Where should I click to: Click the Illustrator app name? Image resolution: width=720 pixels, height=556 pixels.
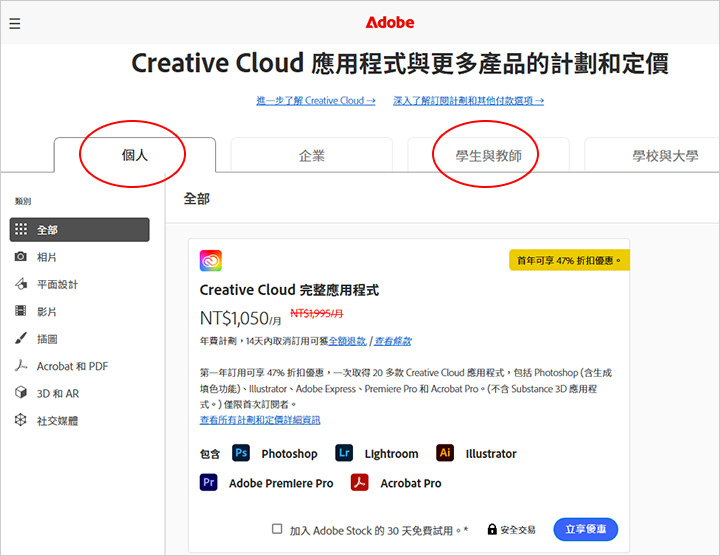click(x=491, y=454)
